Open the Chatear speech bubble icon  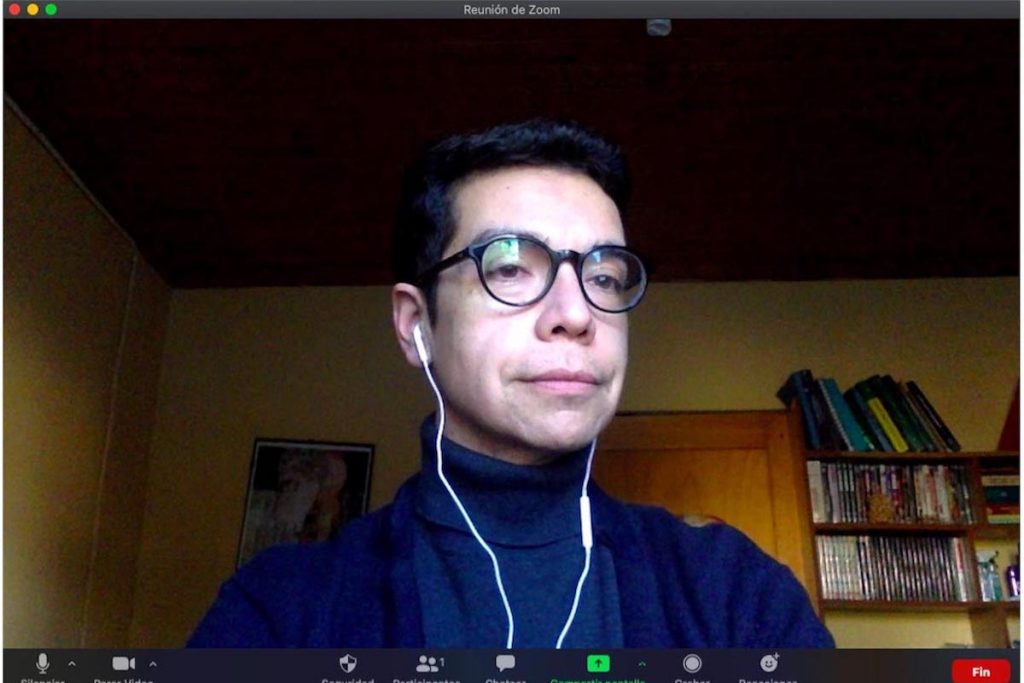505,663
